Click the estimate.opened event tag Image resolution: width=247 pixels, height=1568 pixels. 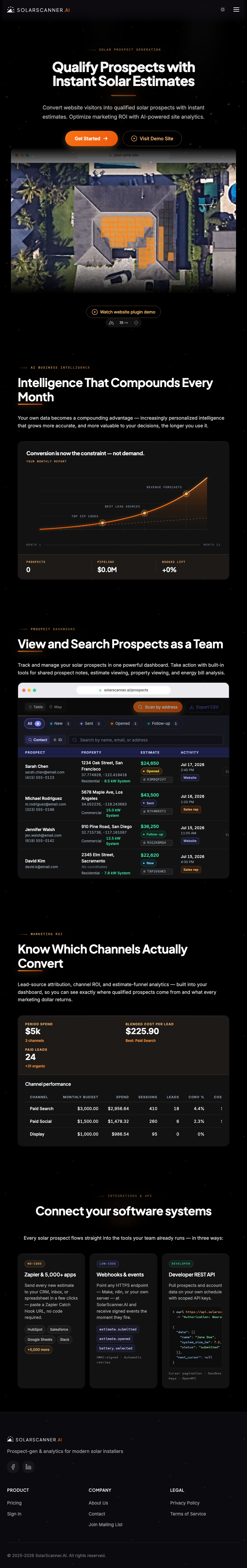point(115,1338)
